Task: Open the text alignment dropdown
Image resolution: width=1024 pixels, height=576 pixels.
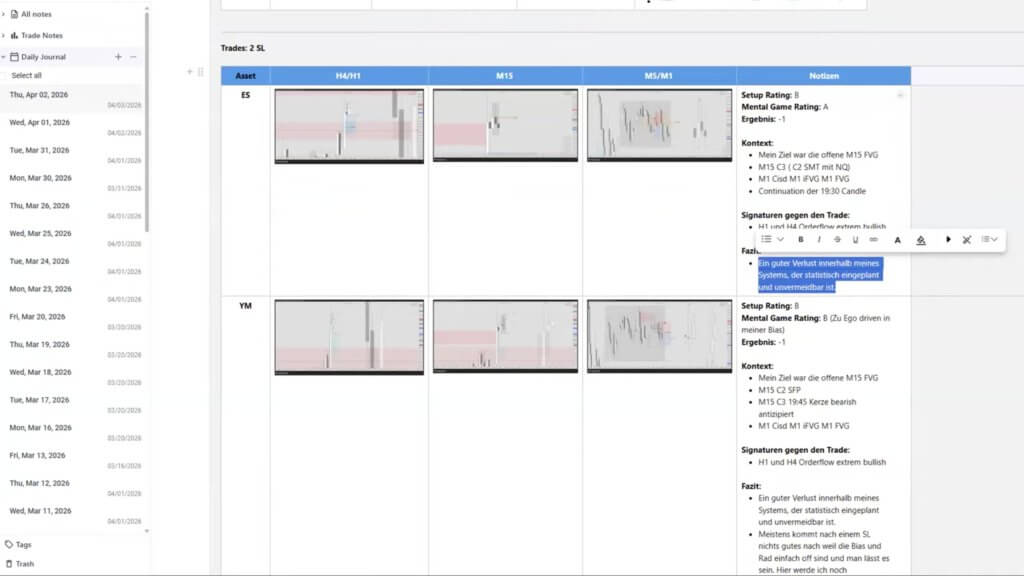Action: [x=989, y=240]
